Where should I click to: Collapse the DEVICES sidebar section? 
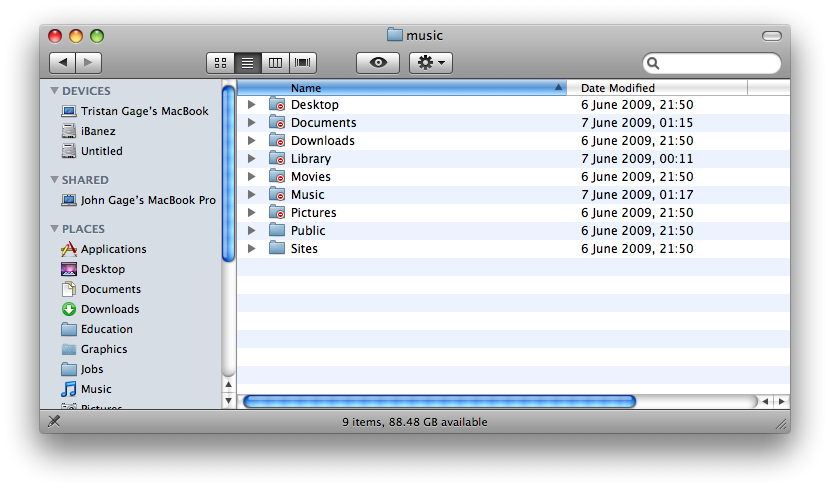tap(54, 91)
